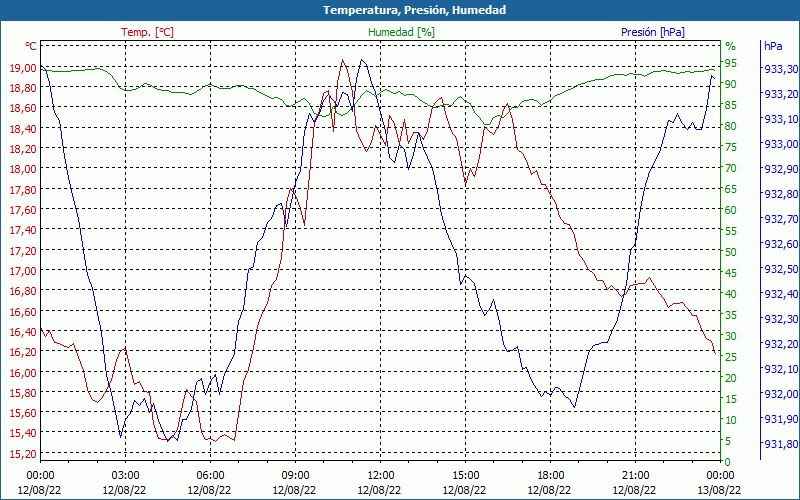800x500 pixels.
Task: Click the 18:00 time axis label
Action: 550,476
